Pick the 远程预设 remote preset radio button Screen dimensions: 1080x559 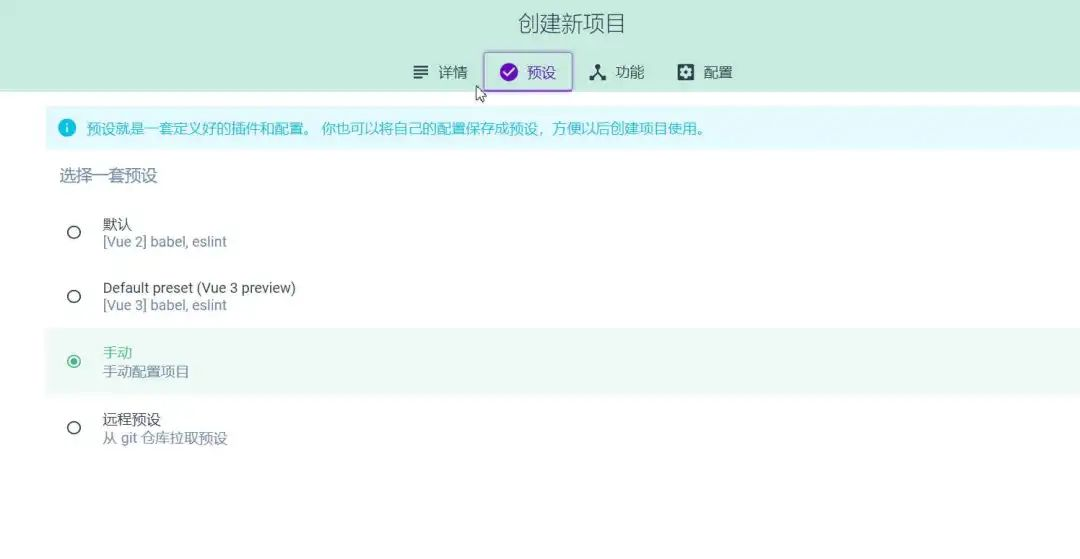[x=74, y=428]
